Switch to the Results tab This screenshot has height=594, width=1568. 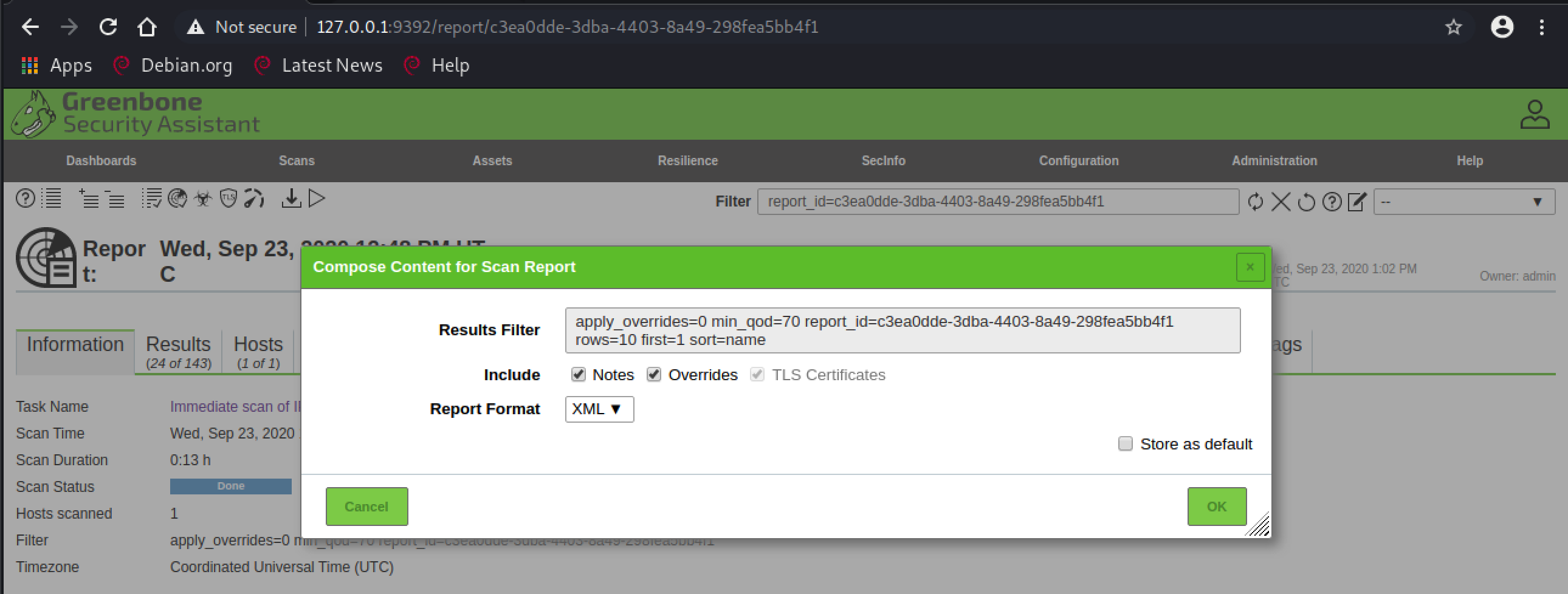178,352
